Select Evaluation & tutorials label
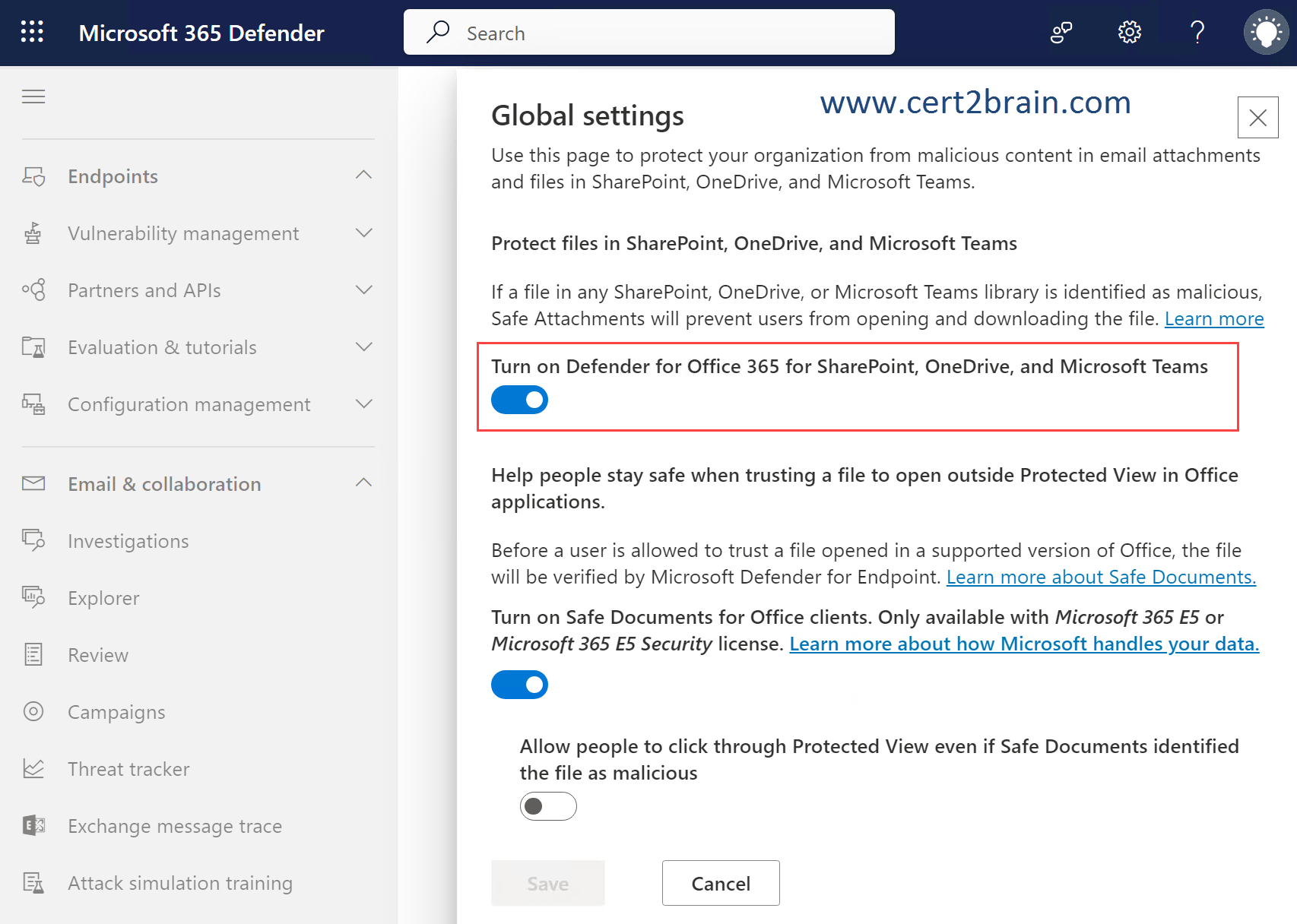This screenshot has width=1297, height=924. tap(162, 347)
